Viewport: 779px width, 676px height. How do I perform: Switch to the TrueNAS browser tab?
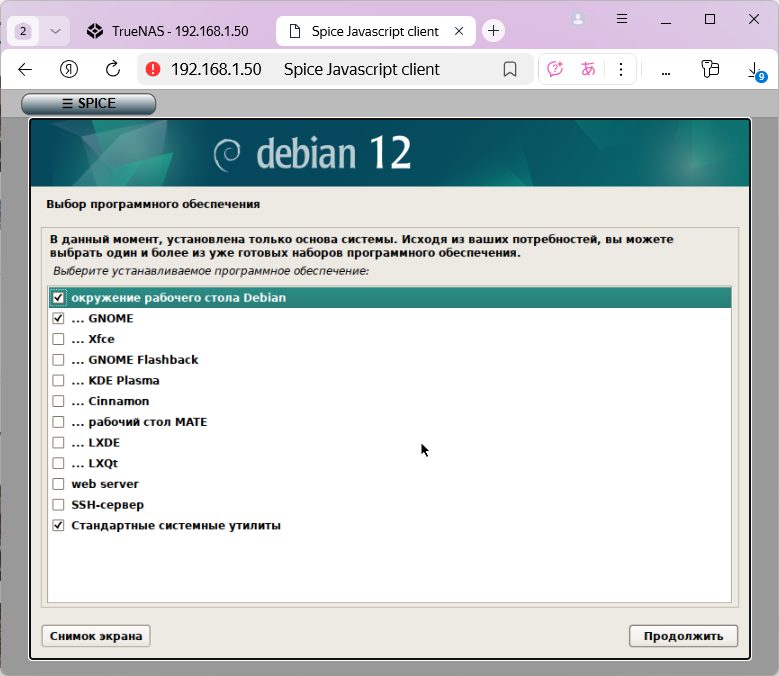pyautogui.click(x=167, y=31)
